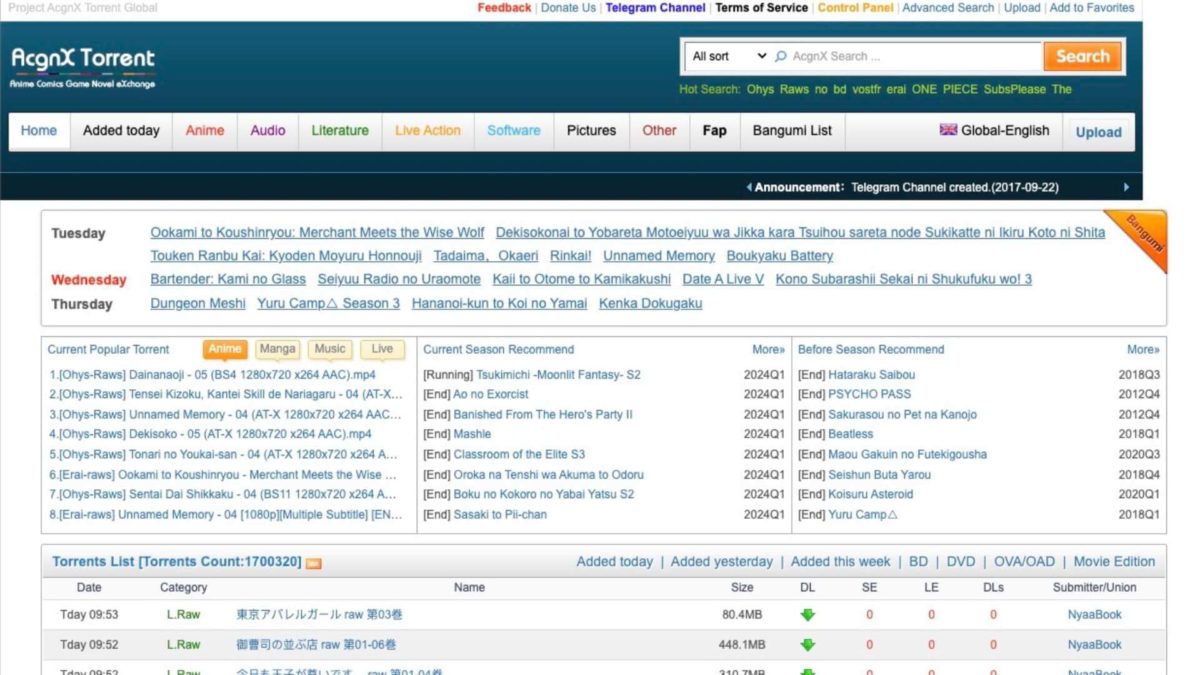Open the Audio navigation tab
Image resolution: width=1200 pixels, height=675 pixels.
pyautogui.click(x=268, y=131)
